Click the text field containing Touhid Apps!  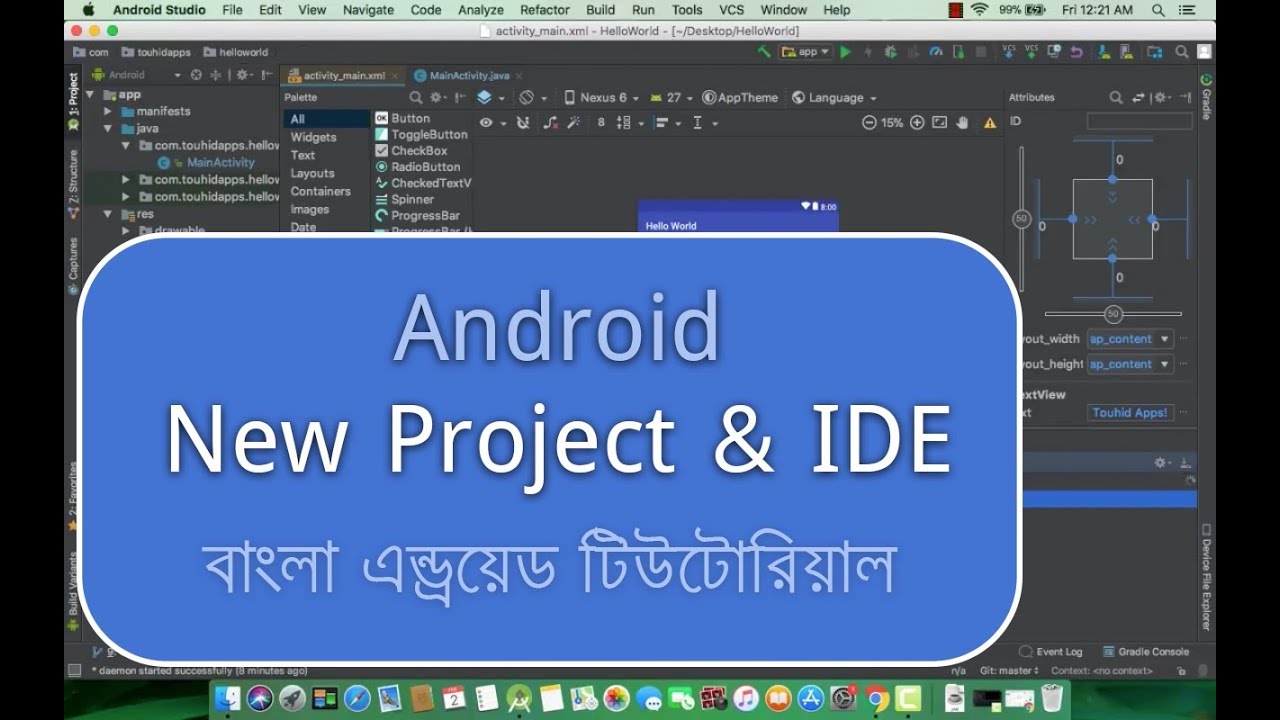point(1130,412)
